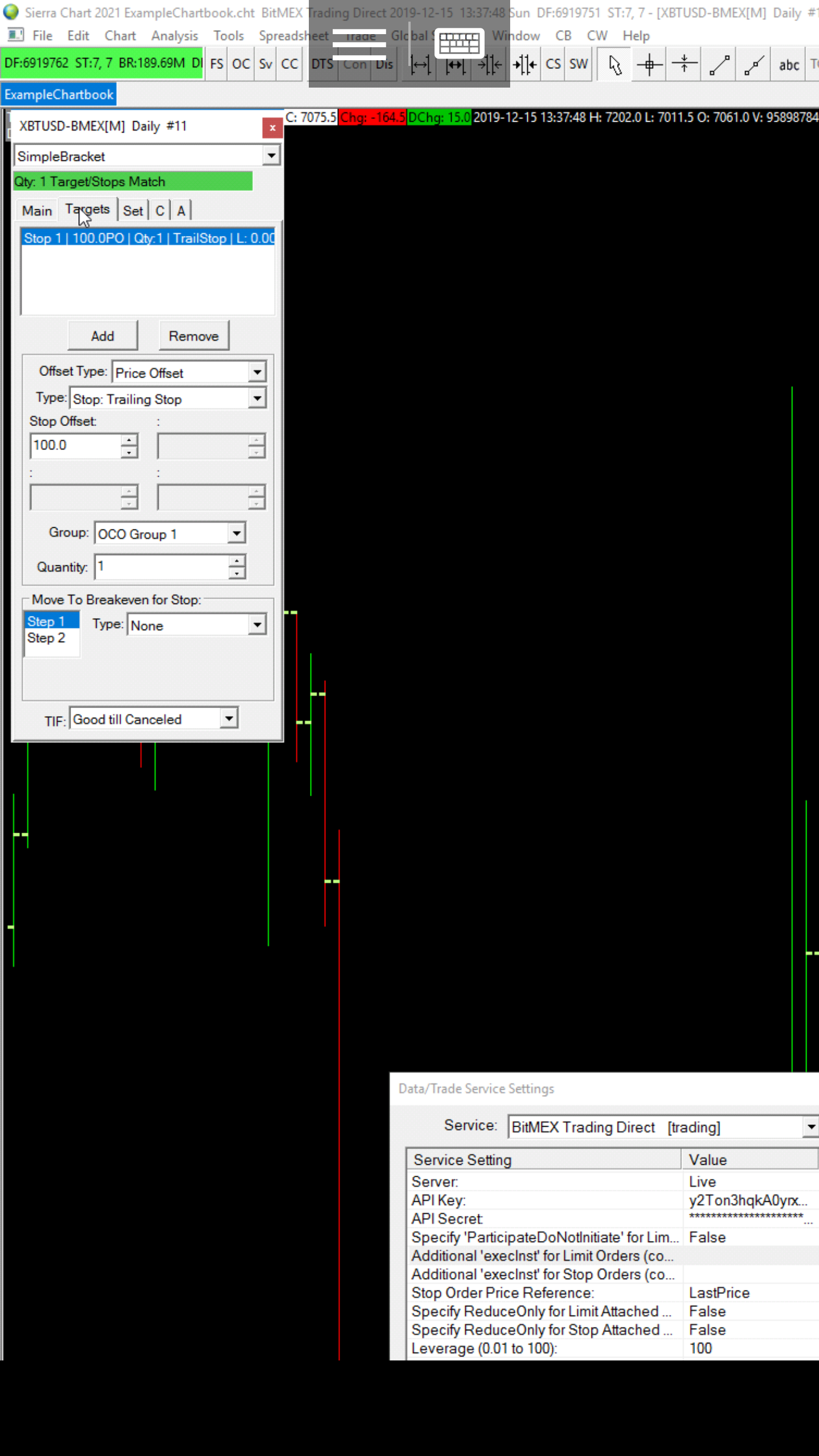Click the Leverage value '100'
The height and width of the screenshot is (1456, 819).
[700, 1349]
